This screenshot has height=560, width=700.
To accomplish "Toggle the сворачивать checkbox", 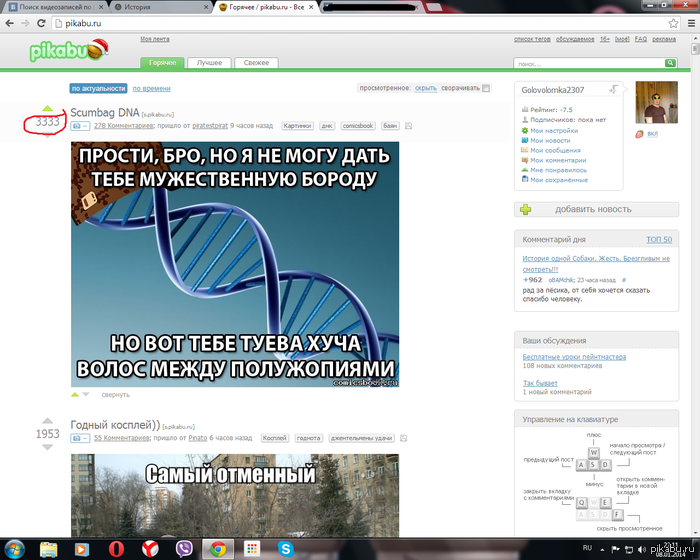I will click(x=486, y=88).
